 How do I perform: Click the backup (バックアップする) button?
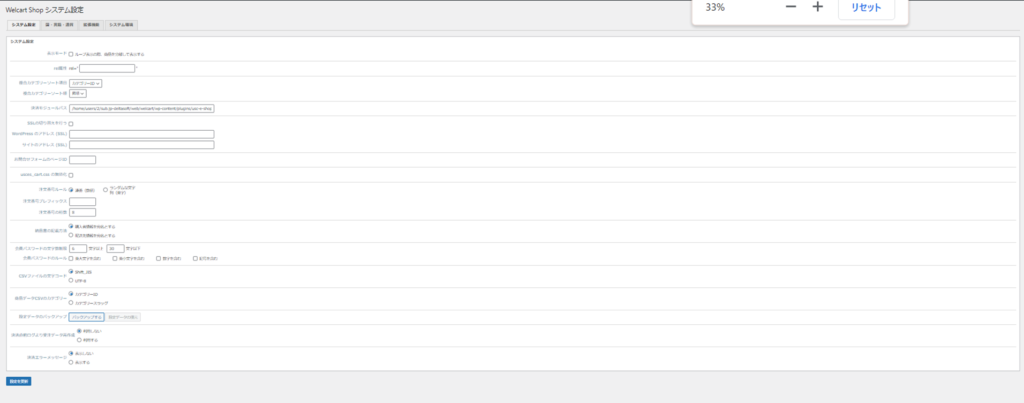point(86,317)
